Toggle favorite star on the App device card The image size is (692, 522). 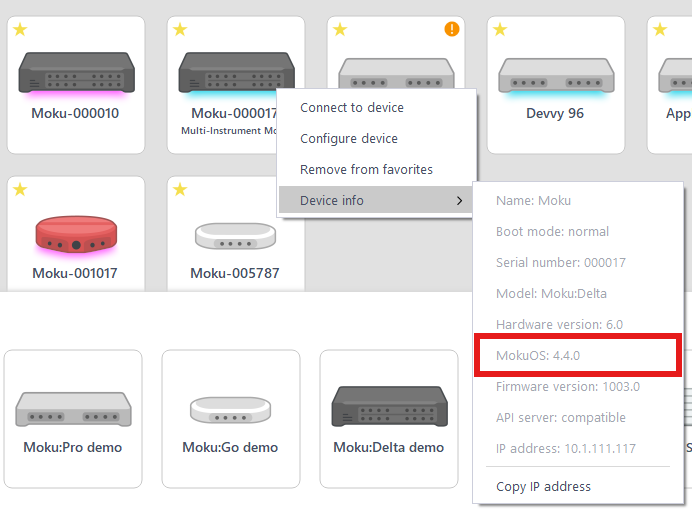point(660,30)
